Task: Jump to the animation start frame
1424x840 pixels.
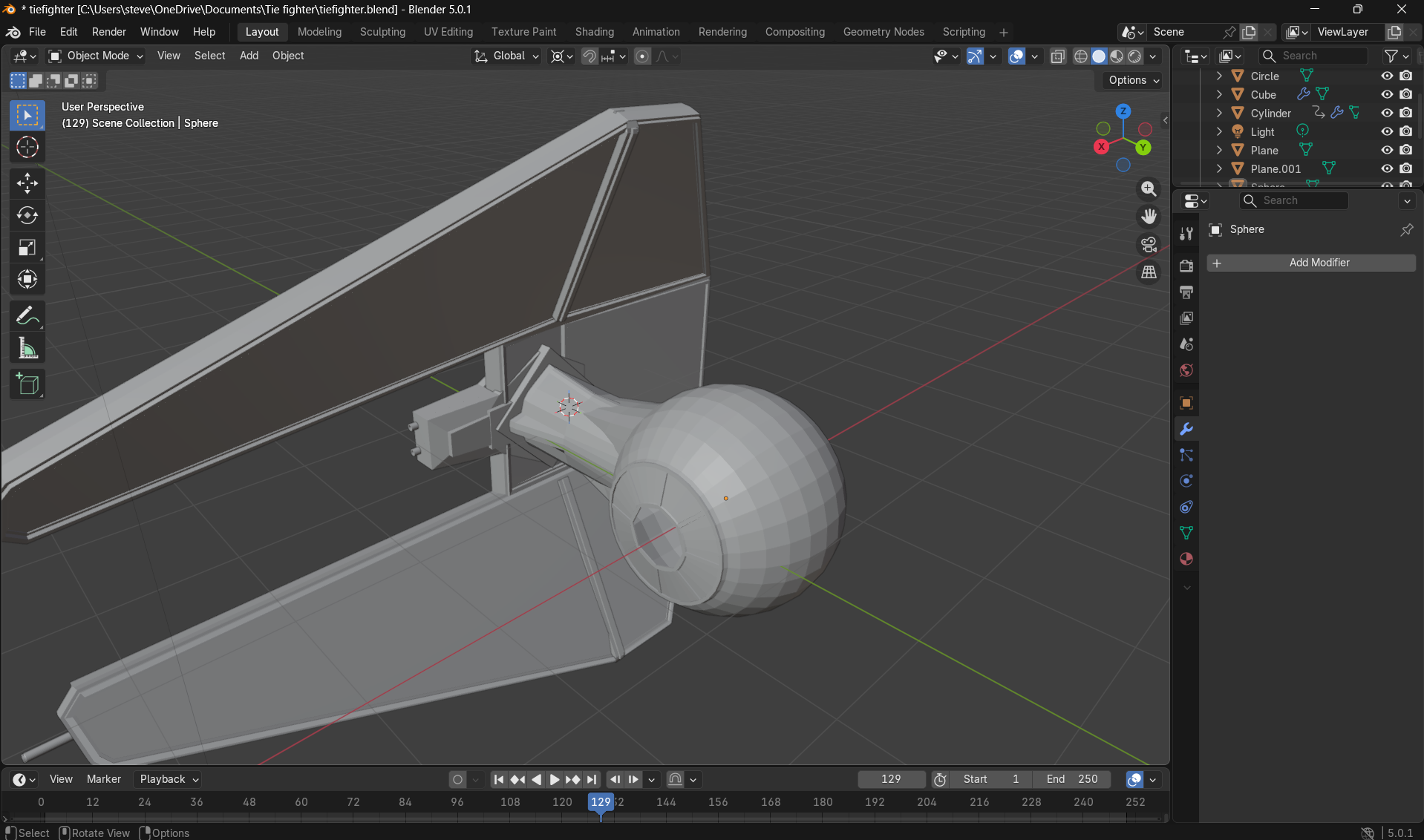Action: coord(499,779)
